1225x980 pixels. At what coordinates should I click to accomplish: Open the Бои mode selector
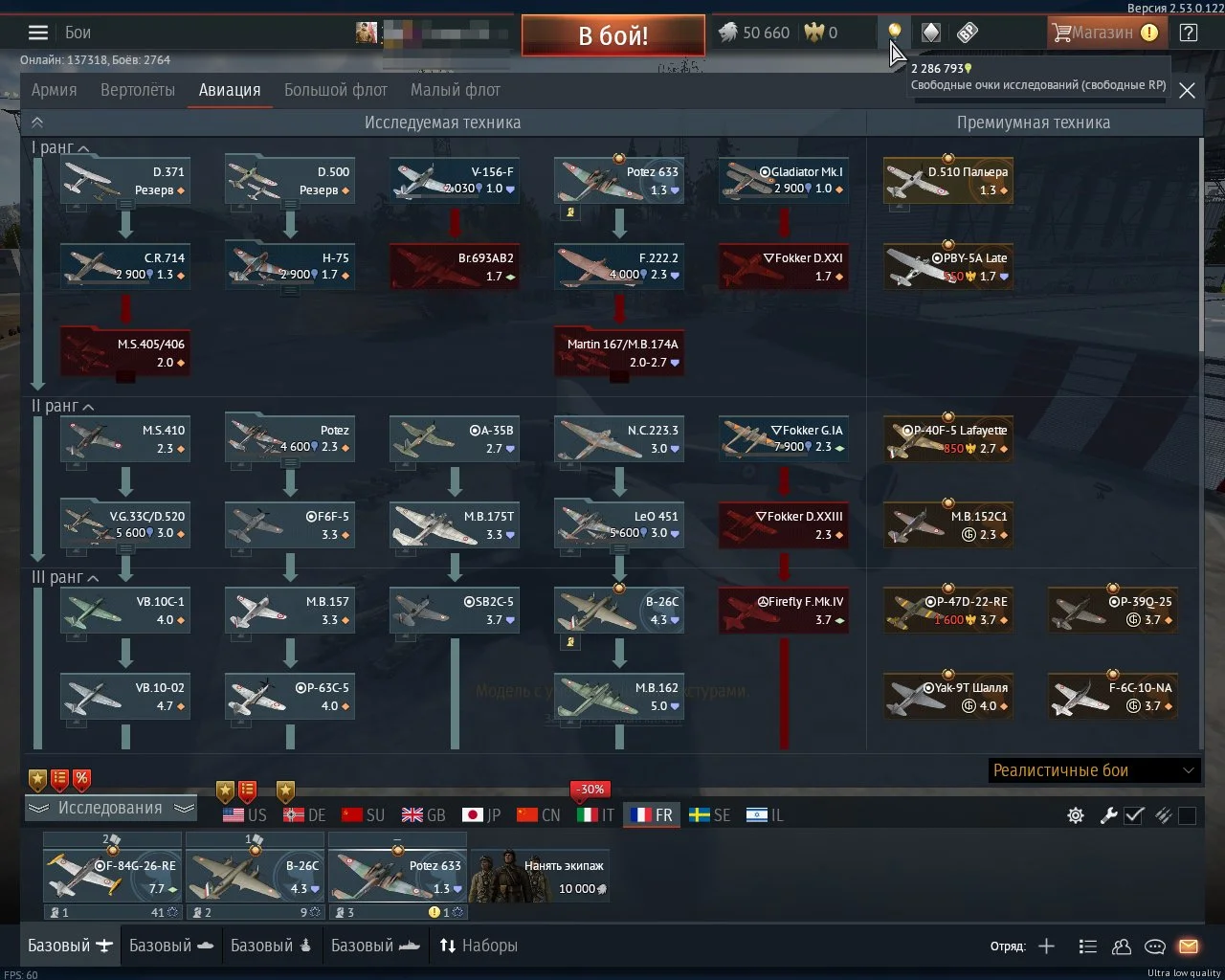(x=78, y=33)
